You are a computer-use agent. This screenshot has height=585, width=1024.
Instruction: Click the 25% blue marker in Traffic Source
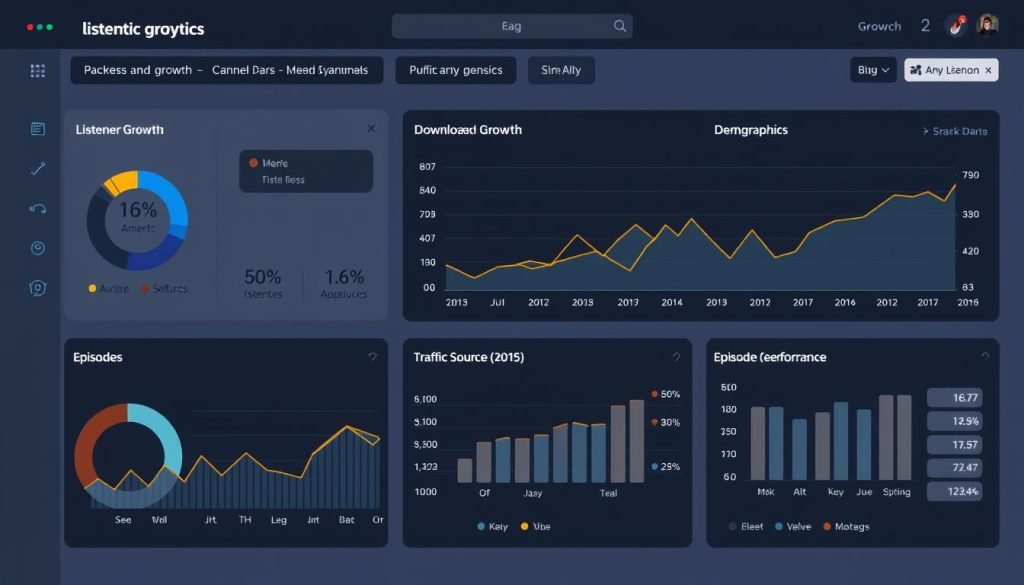click(654, 466)
